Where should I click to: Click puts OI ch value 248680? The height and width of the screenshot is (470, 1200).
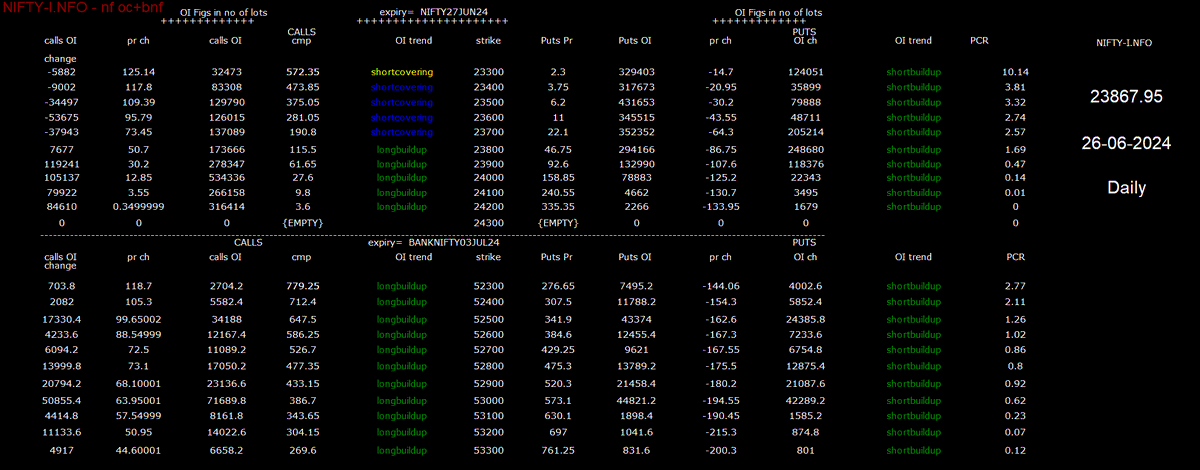(805, 148)
